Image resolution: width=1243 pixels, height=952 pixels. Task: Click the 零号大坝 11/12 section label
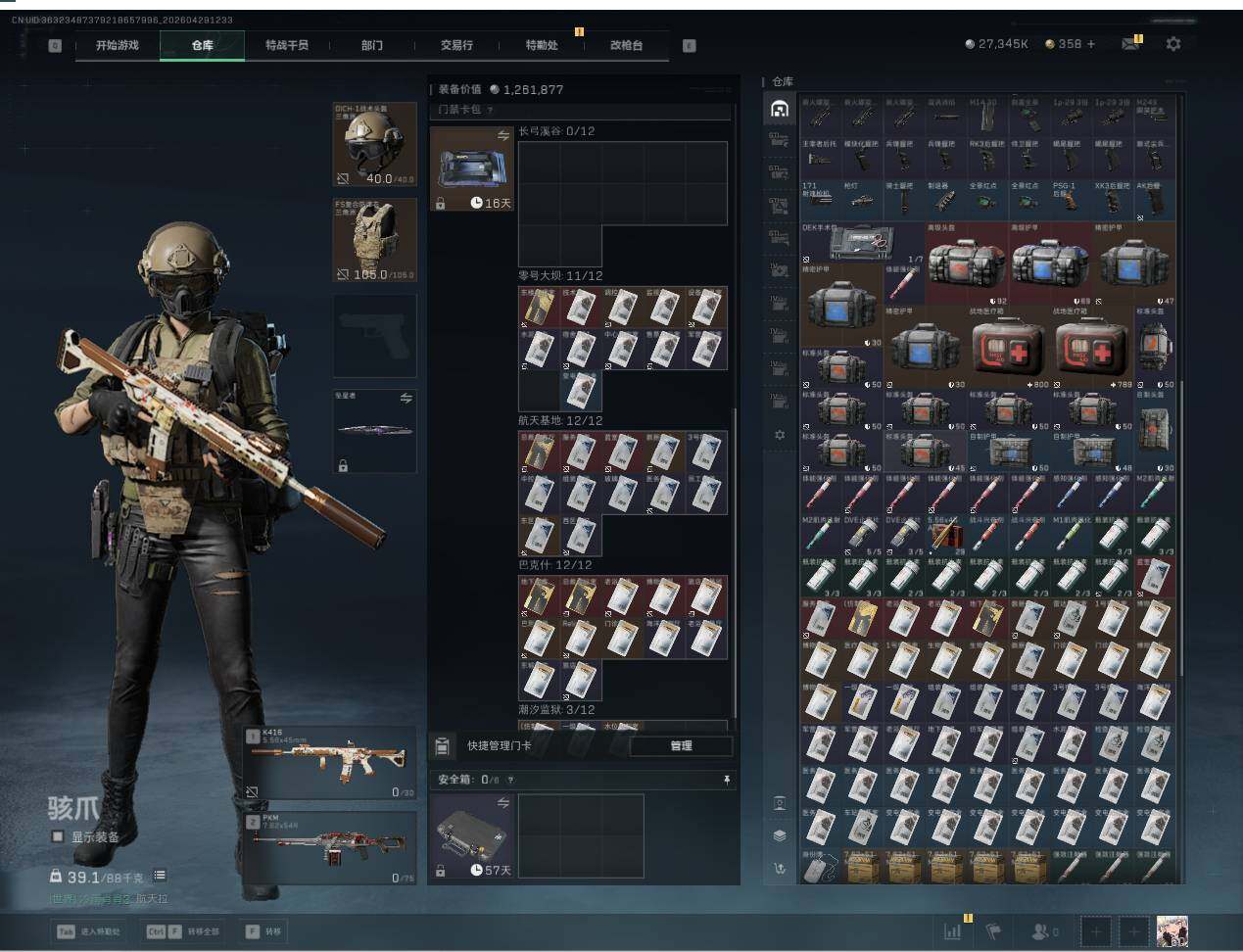(x=560, y=276)
